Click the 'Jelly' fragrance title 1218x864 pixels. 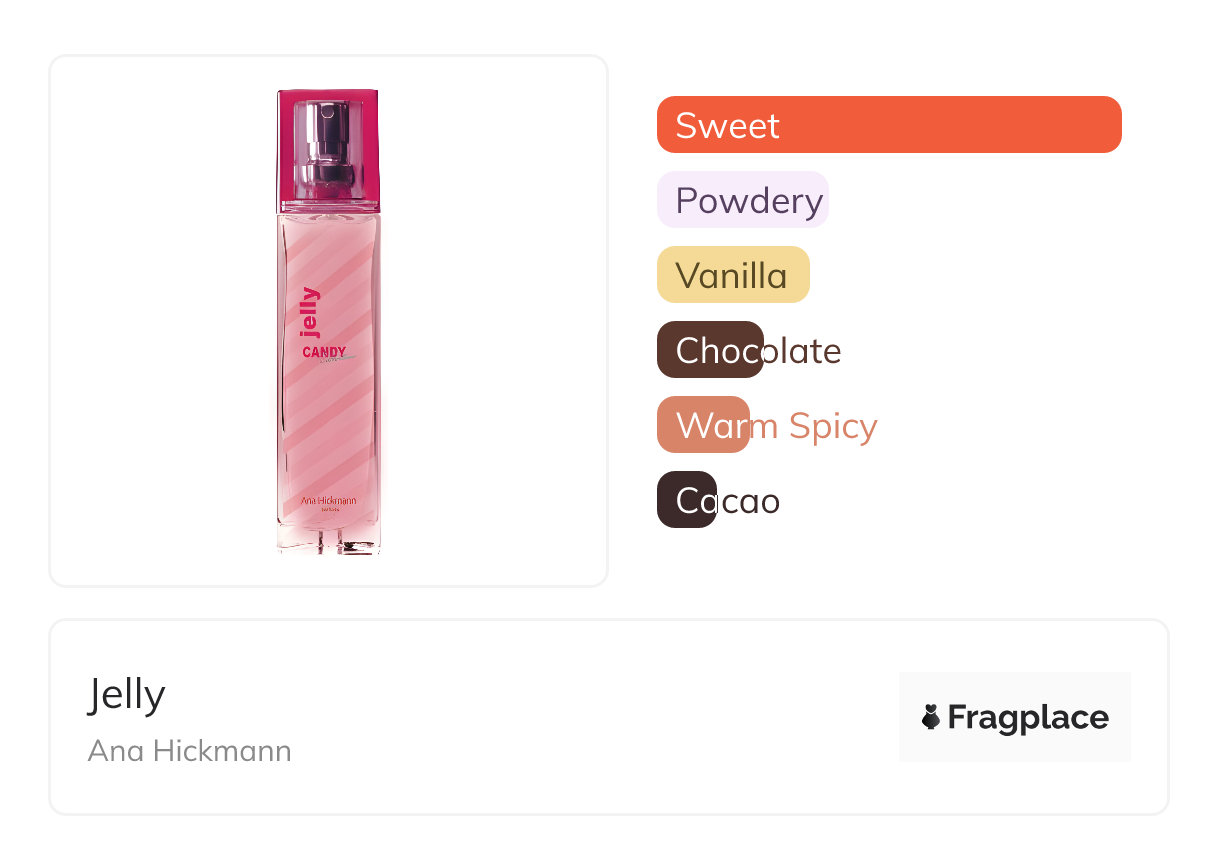tap(126, 694)
